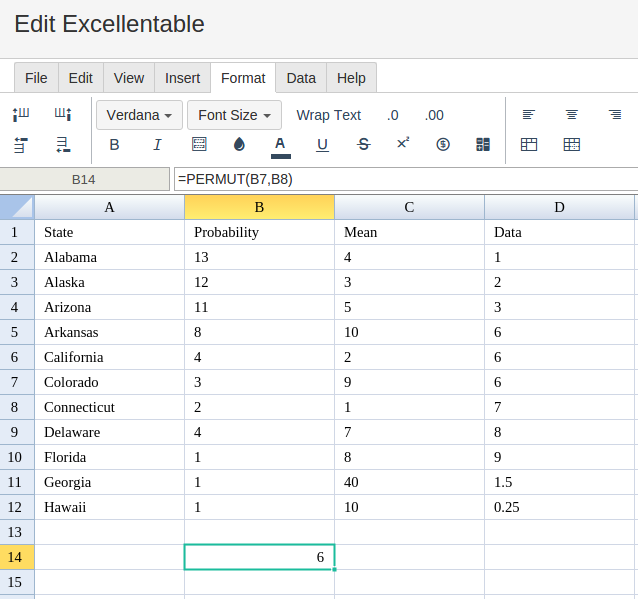Click the formula bar input field
Viewport: 638px width, 599px height.
coord(406,179)
